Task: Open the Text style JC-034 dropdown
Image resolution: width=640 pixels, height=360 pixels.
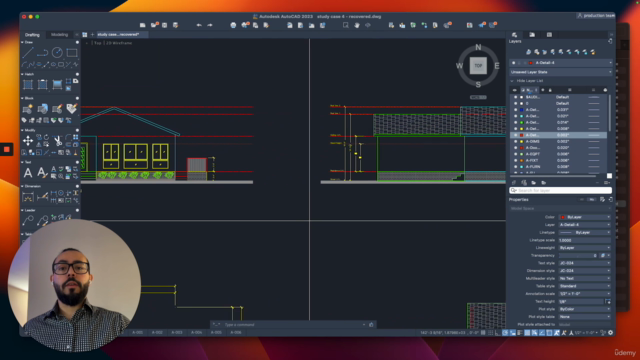Action: (x=585, y=263)
